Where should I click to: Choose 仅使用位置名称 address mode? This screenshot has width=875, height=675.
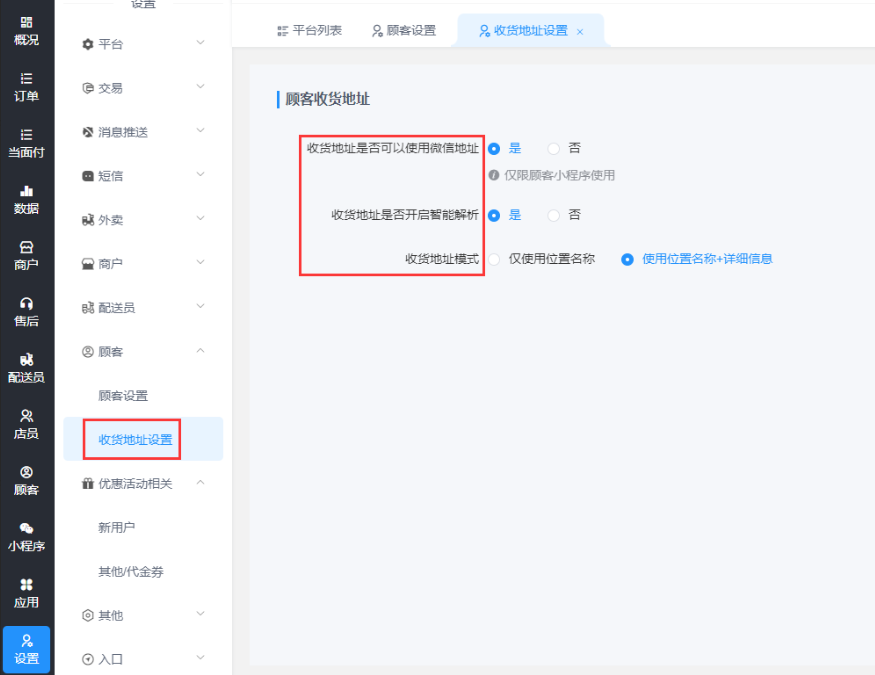494,259
